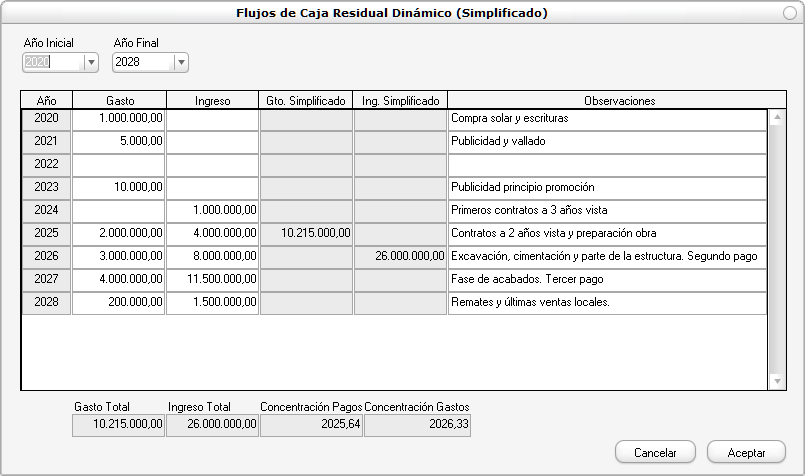The width and height of the screenshot is (805, 476).
Task: Click the Observaciones cell reading Publicidad y vallado
Action: 607,141
